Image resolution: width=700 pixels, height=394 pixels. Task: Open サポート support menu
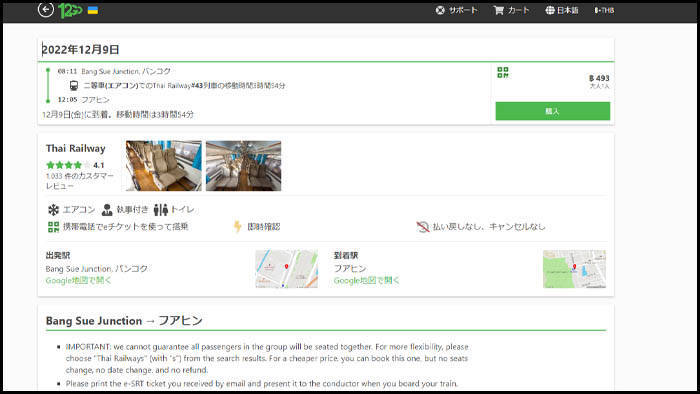(x=457, y=10)
